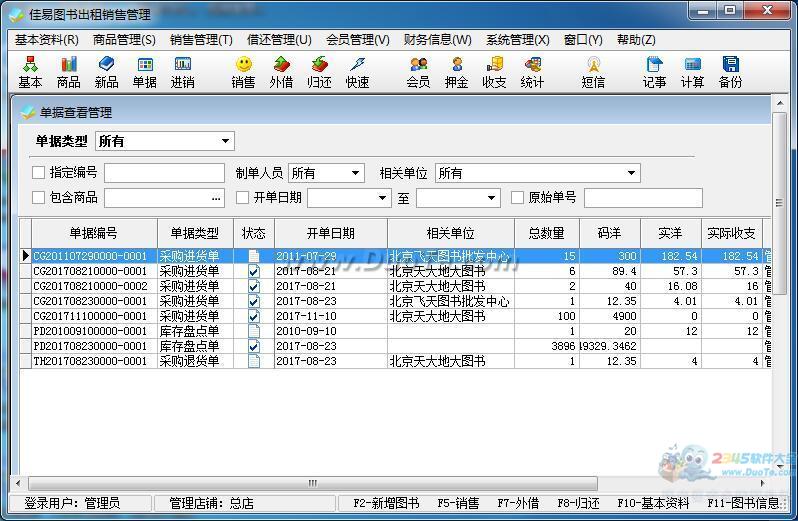Launch the 快速 toolbar icon
This screenshot has height=521, width=798.
pos(357,72)
